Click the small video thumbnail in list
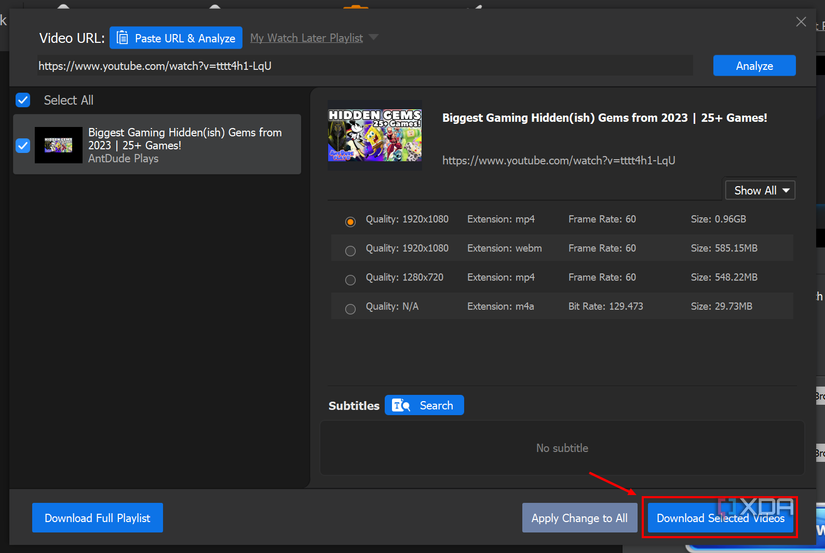The width and height of the screenshot is (825, 553). pyautogui.click(x=58, y=145)
